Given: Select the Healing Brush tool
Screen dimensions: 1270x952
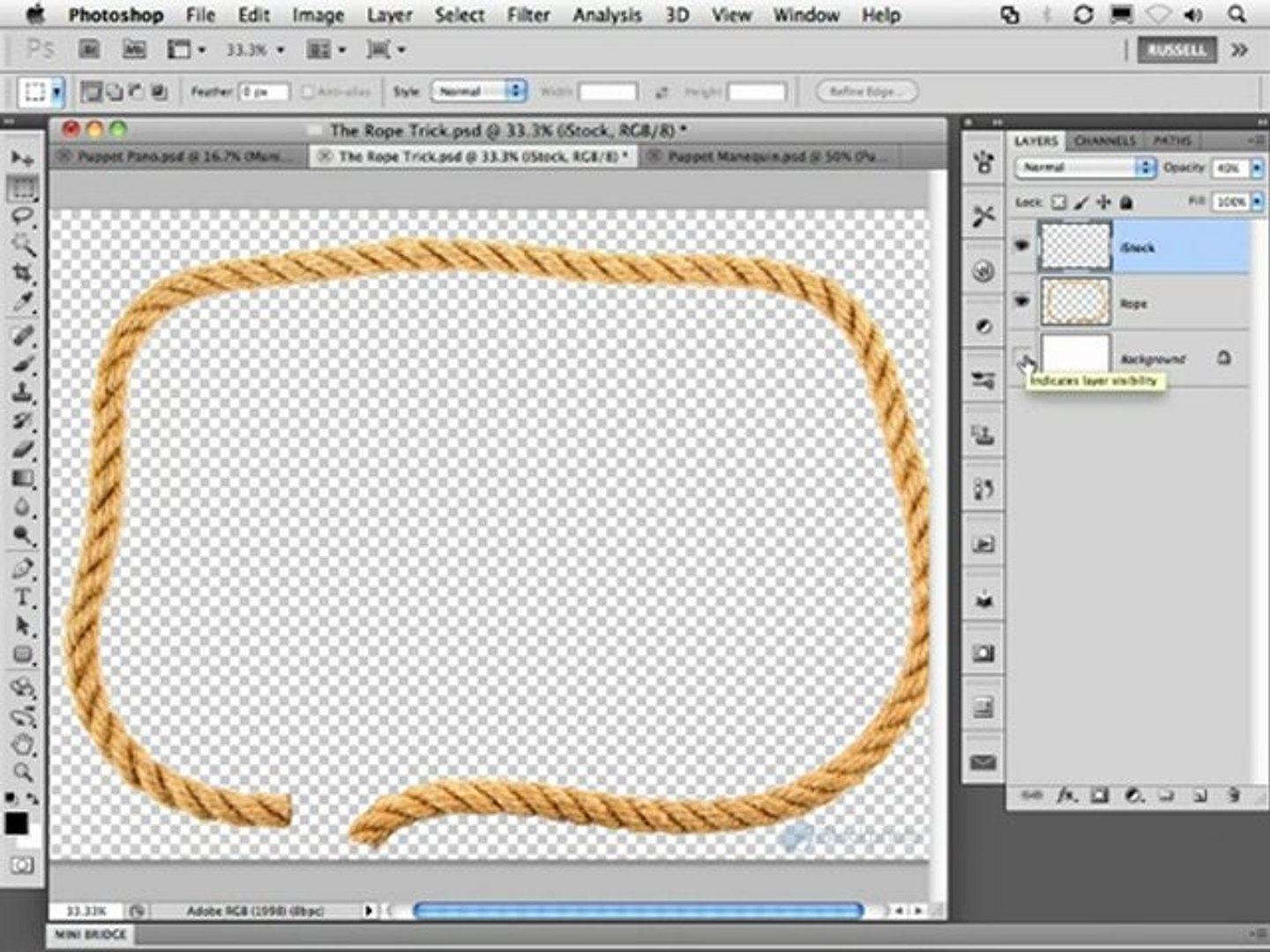Looking at the screenshot, I should tap(23, 335).
